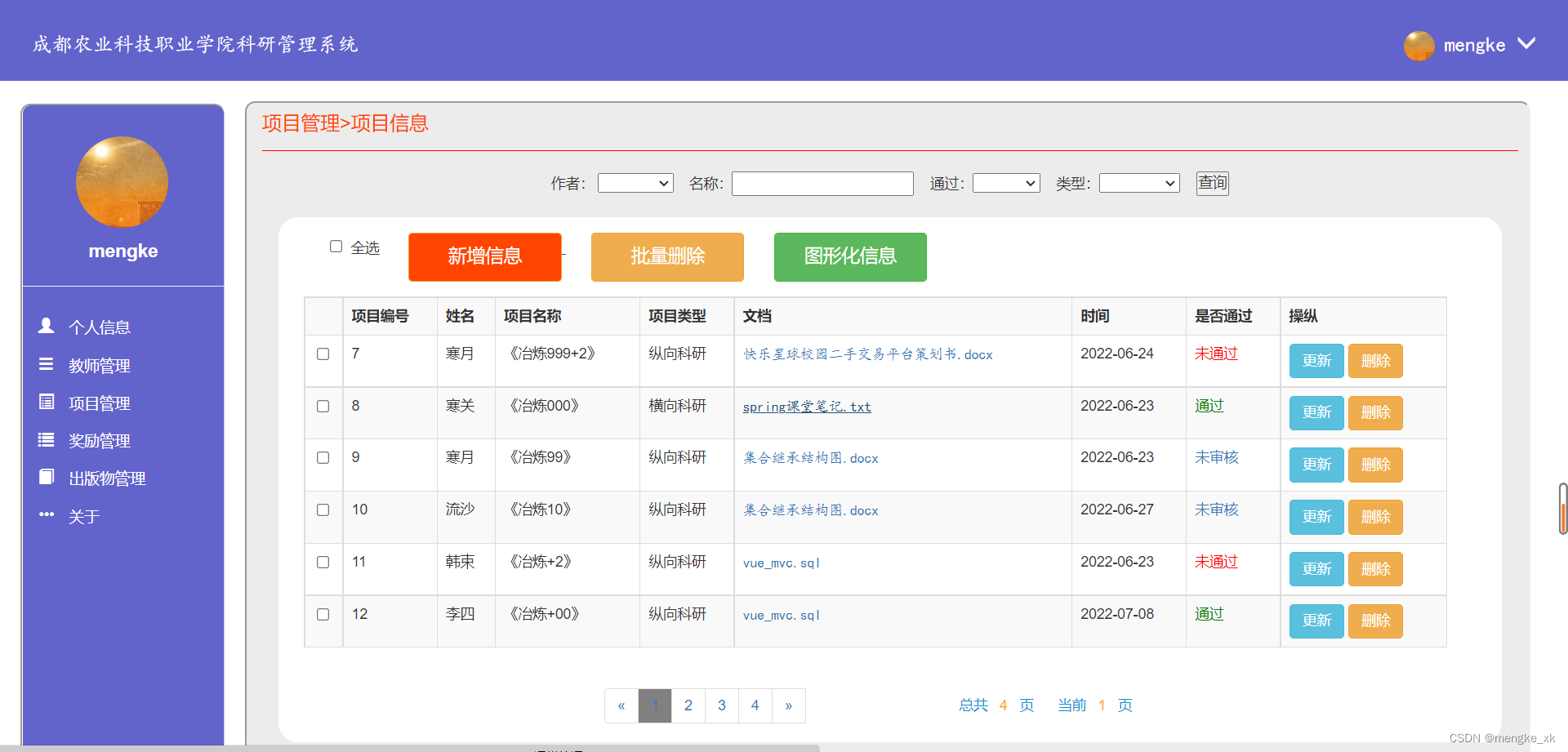Click the sidebar profile photo of mengke
The height and width of the screenshot is (752, 1568).
coord(122,182)
